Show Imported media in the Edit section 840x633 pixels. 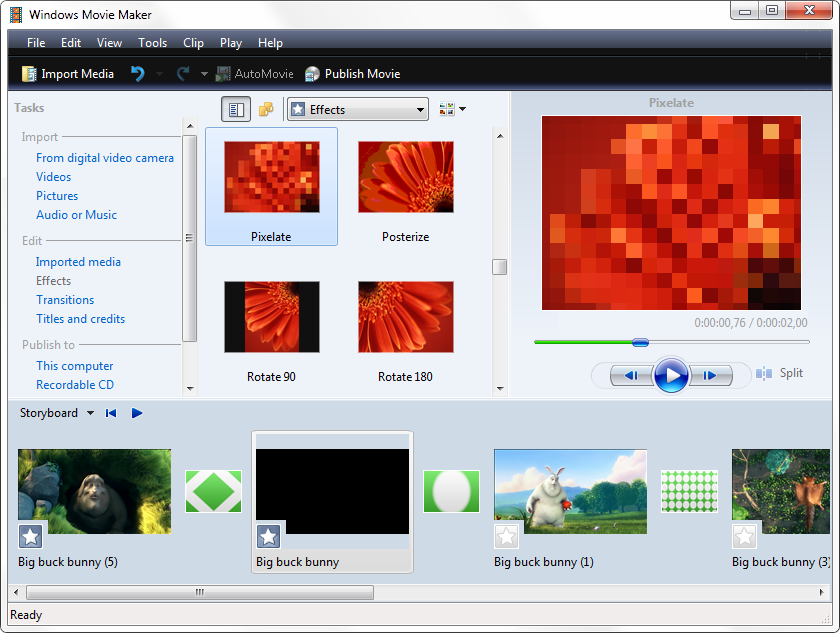pyautogui.click(x=78, y=262)
